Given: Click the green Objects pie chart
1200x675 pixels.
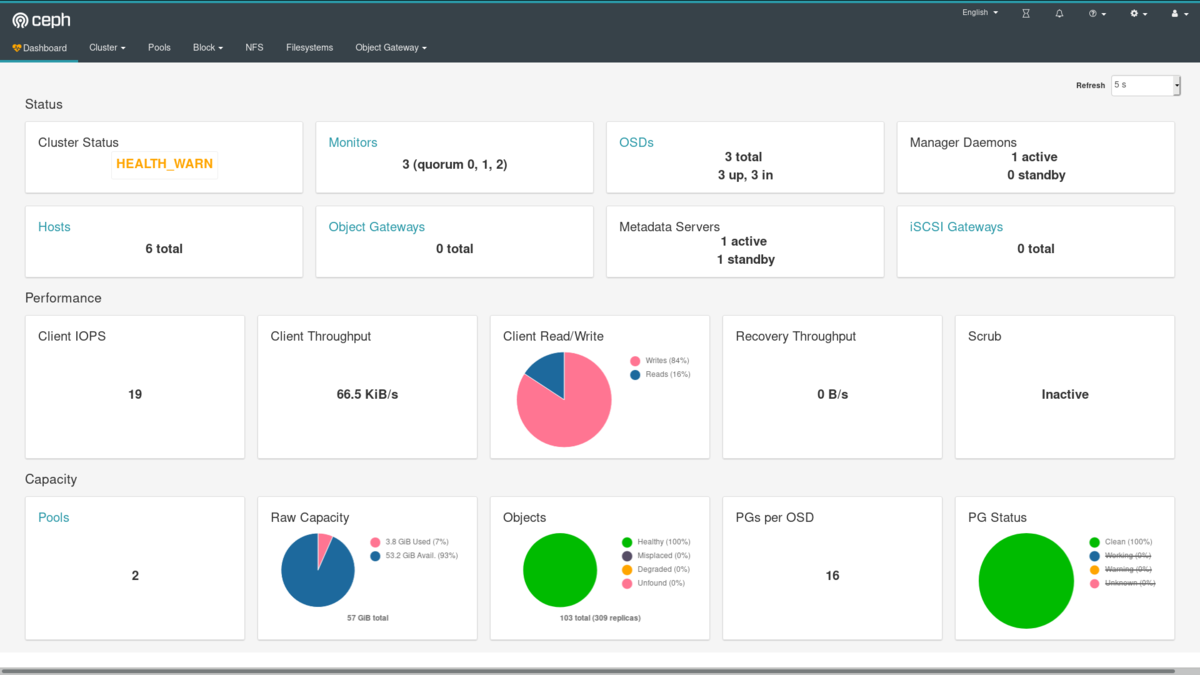Looking at the screenshot, I should pos(560,570).
